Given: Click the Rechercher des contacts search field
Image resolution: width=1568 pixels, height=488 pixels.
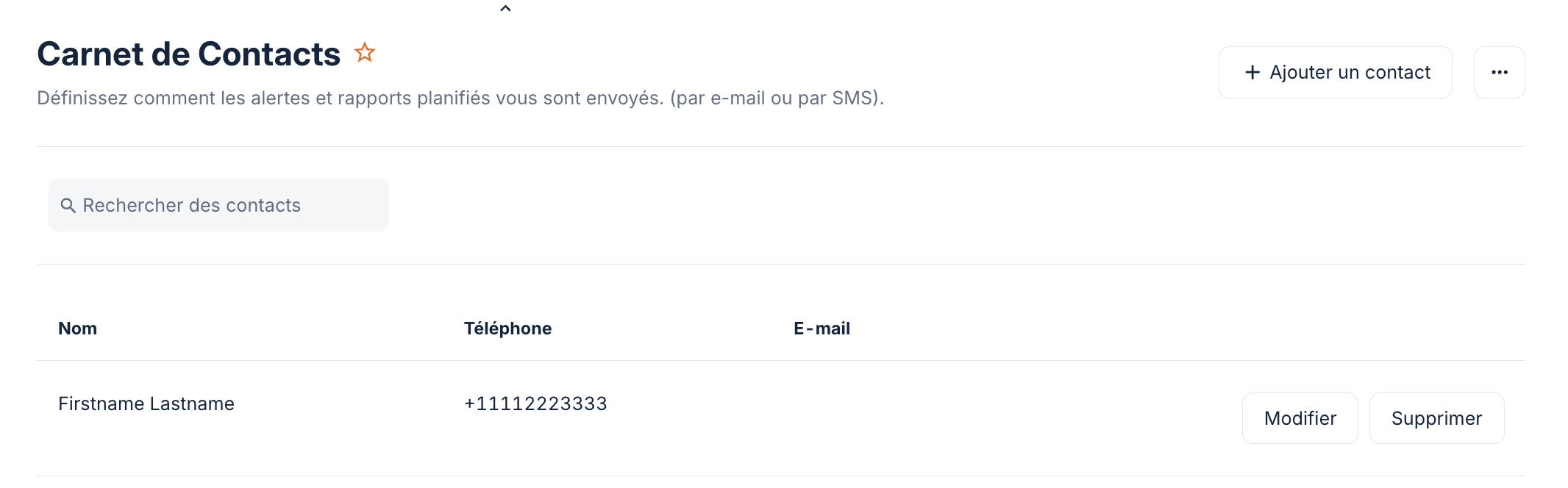Looking at the screenshot, I should pos(218,205).
